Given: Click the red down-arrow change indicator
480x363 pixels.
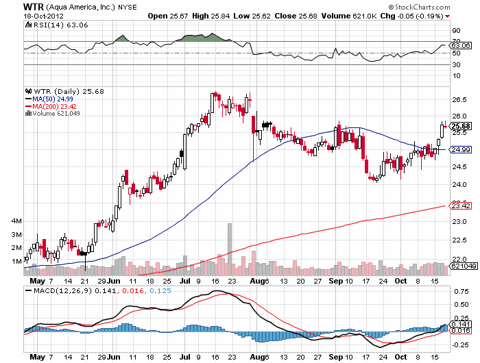Looking at the screenshot, I should click(x=447, y=16).
